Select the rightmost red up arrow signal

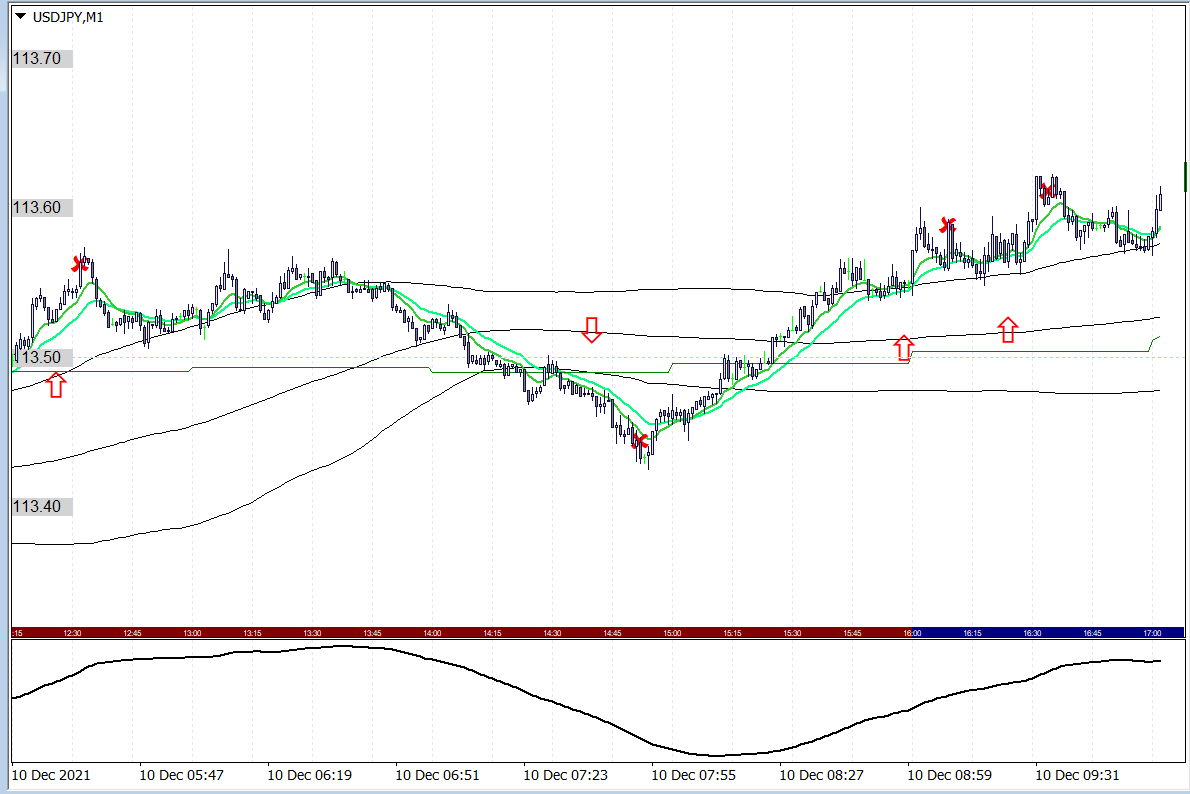click(x=1008, y=329)
